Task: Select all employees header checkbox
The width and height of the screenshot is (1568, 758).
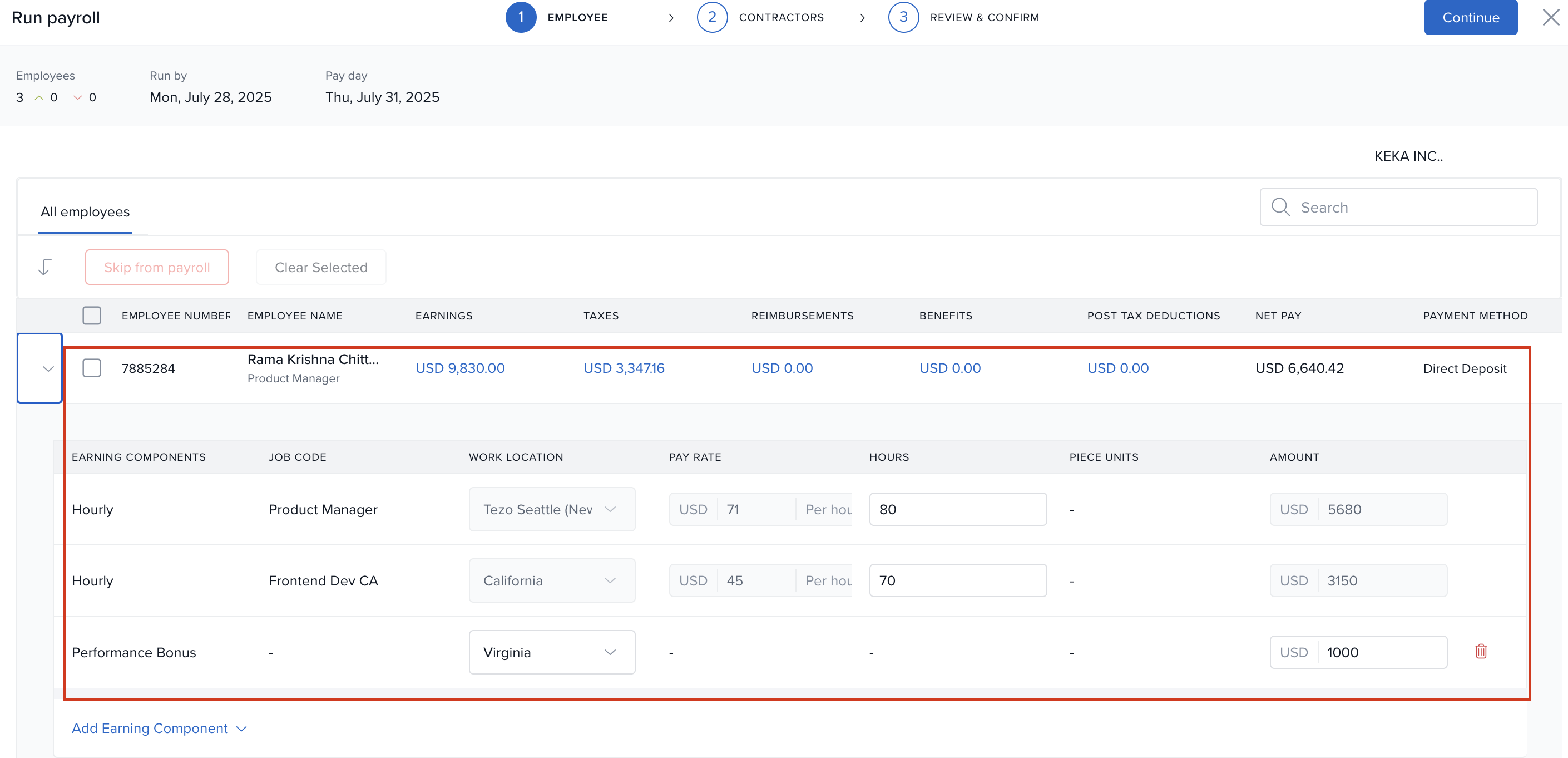Action: click(x=91, y=316)
